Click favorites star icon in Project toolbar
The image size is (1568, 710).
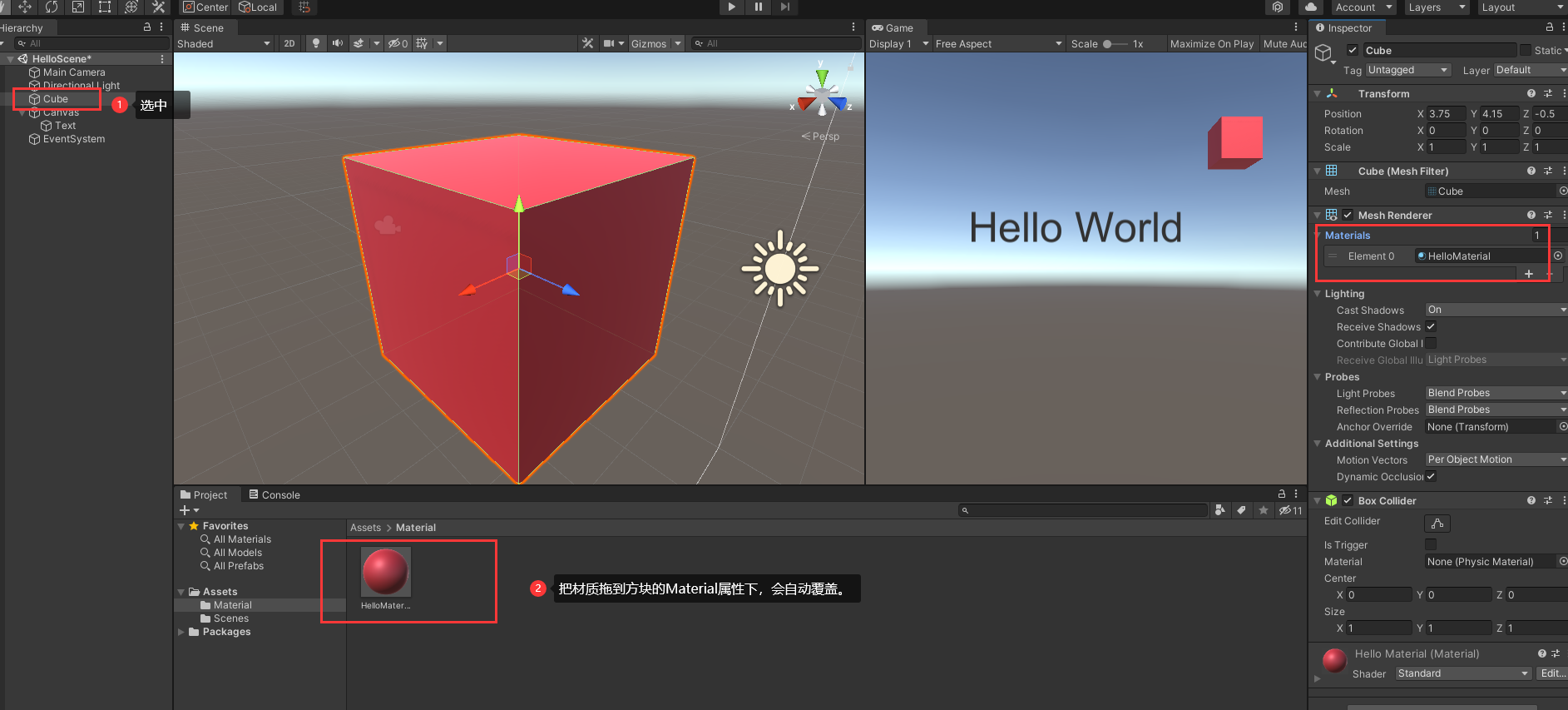[x=1264, y=510]
